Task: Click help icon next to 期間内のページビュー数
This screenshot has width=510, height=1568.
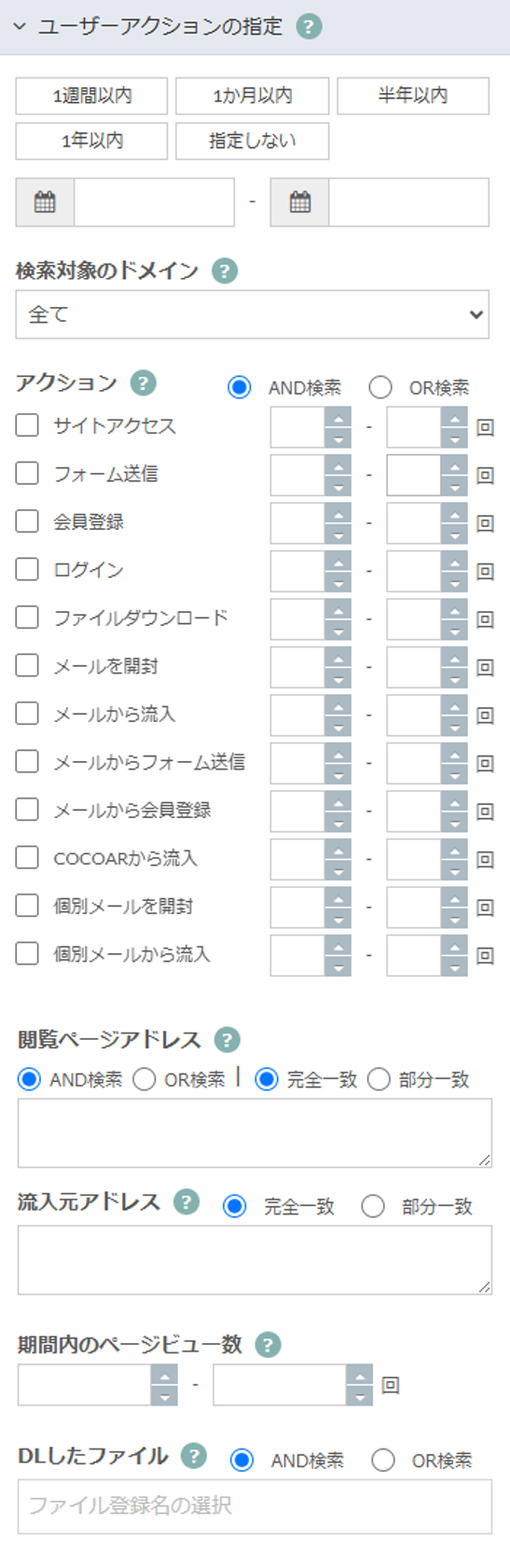Action: tap(268, 1344)
